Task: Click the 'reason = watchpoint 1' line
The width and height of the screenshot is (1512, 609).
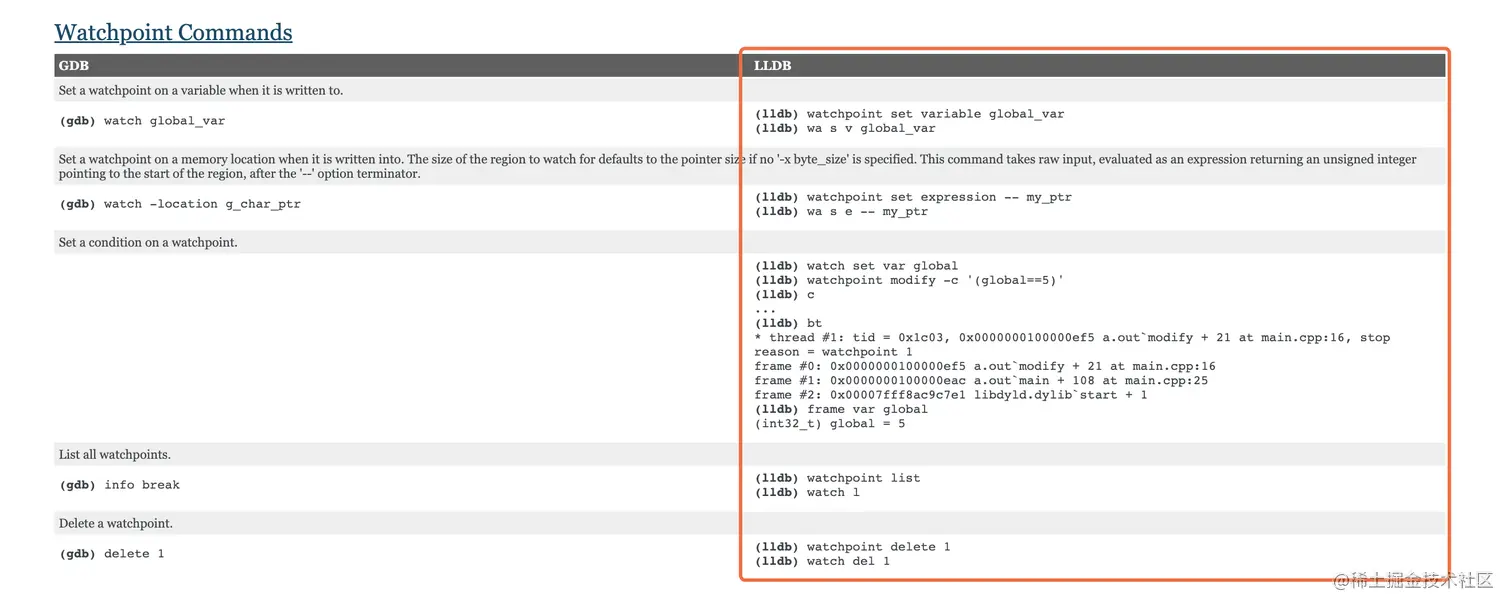Action: pyautogui.click(x=833, y=352)
